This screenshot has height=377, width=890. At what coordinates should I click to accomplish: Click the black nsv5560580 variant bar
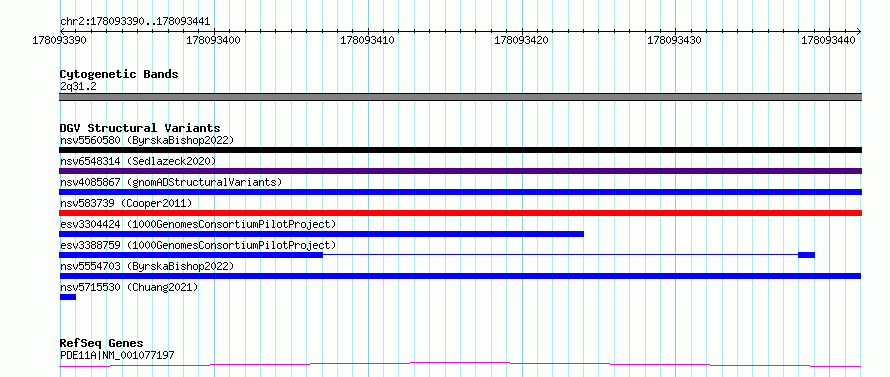[x=460, y=150]
